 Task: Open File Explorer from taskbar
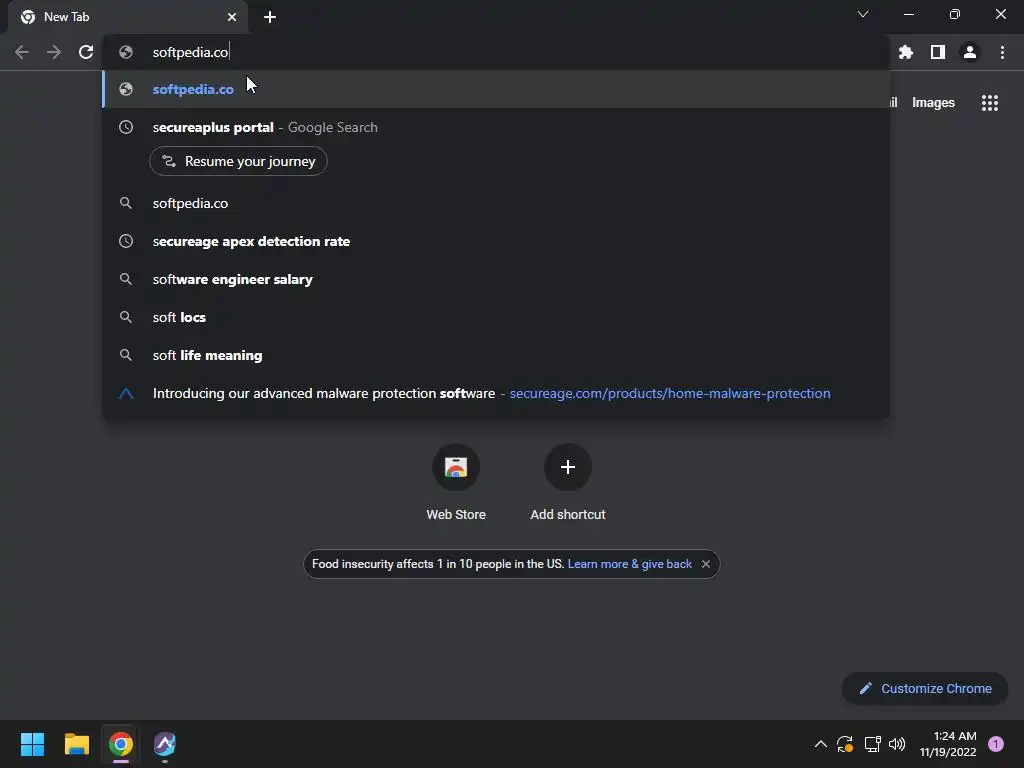76,744
